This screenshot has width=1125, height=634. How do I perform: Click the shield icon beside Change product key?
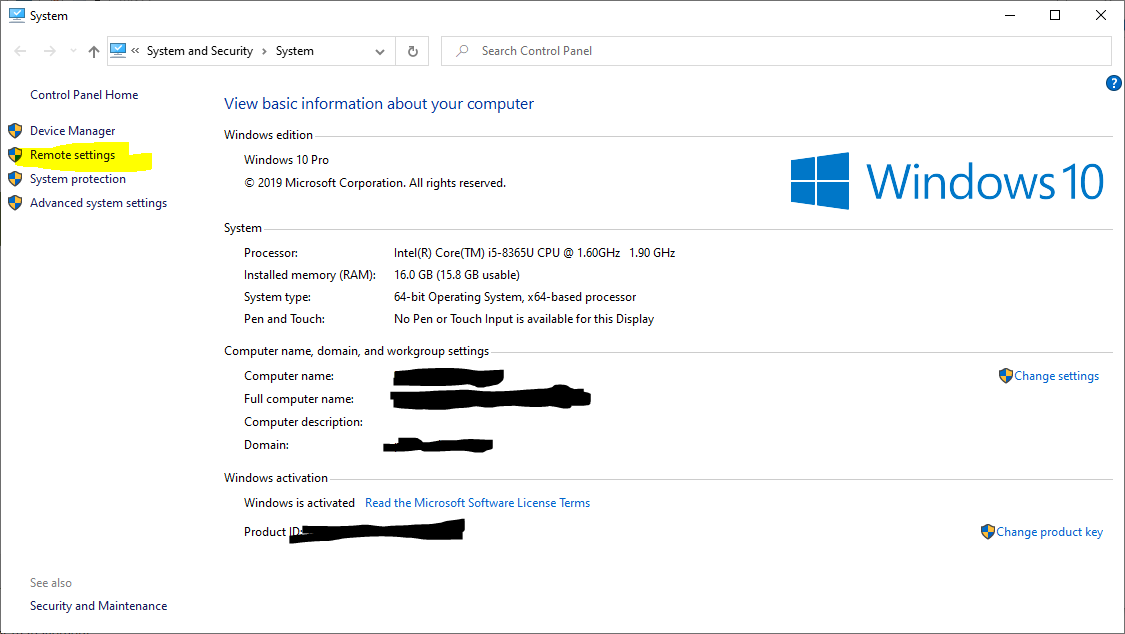[988, 531]
